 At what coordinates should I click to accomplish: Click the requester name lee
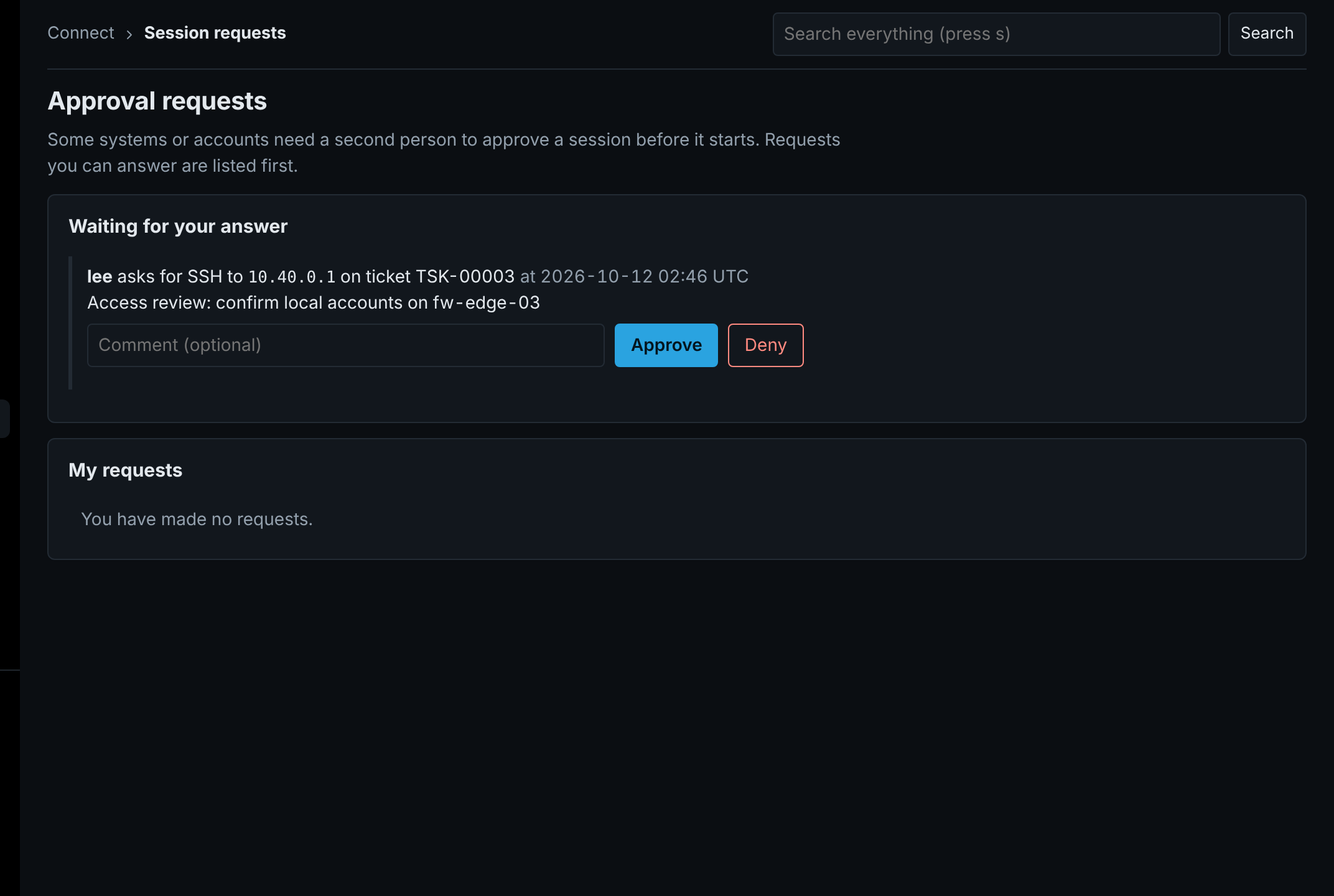(100, 276)
